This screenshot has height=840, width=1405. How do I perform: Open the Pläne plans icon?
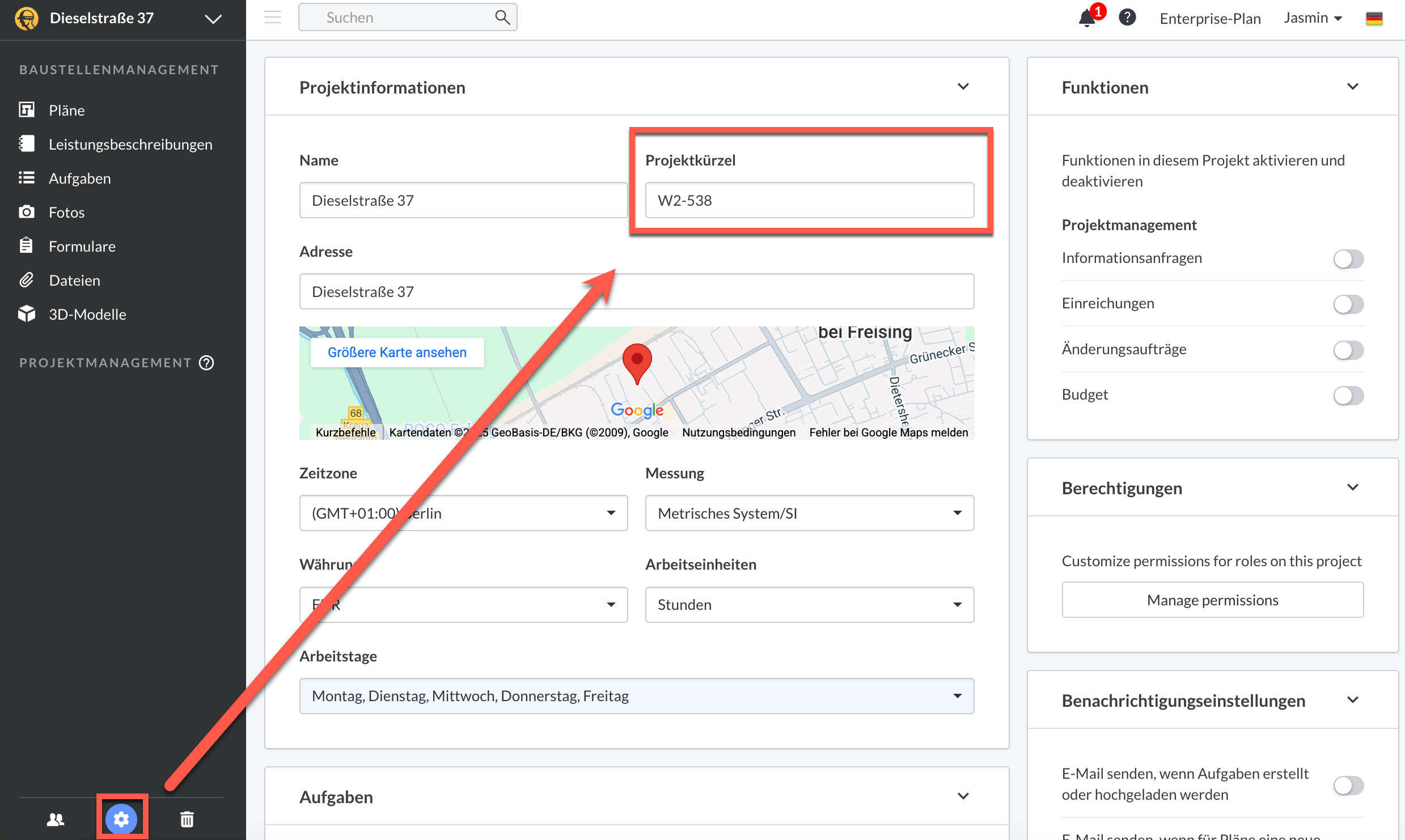pyautogui.click(x=26, y=110)
